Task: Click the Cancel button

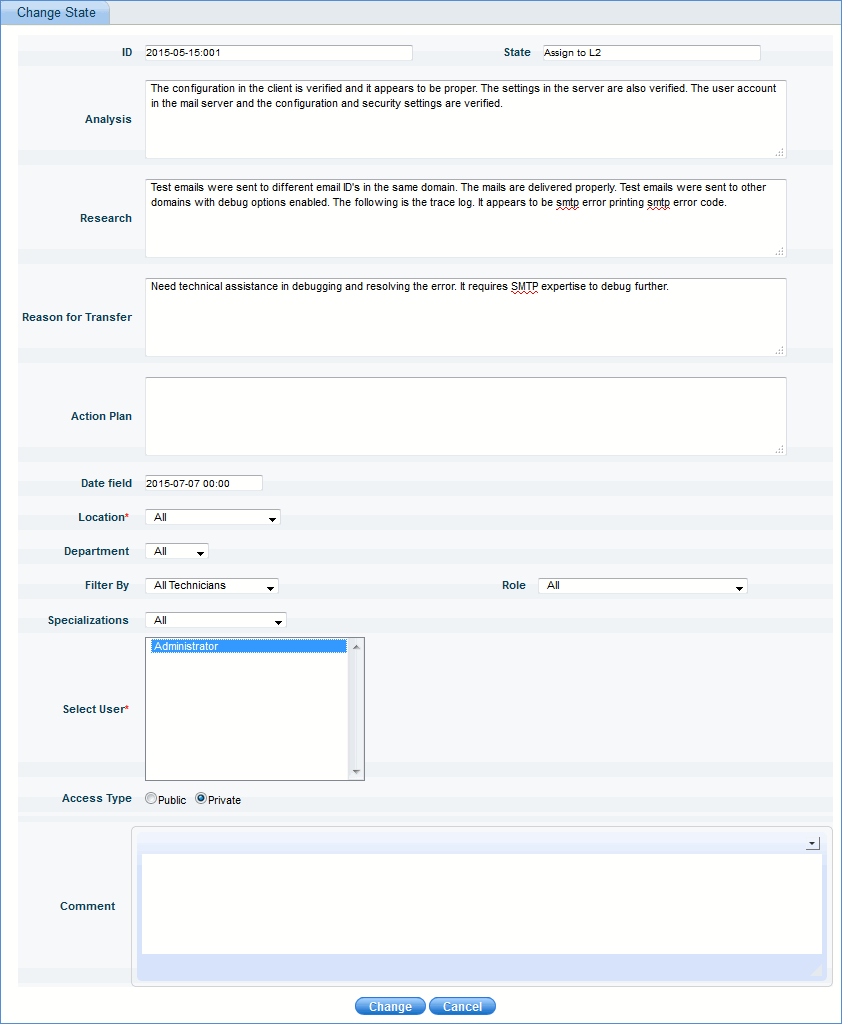Action: click(x=462, y=1006)
